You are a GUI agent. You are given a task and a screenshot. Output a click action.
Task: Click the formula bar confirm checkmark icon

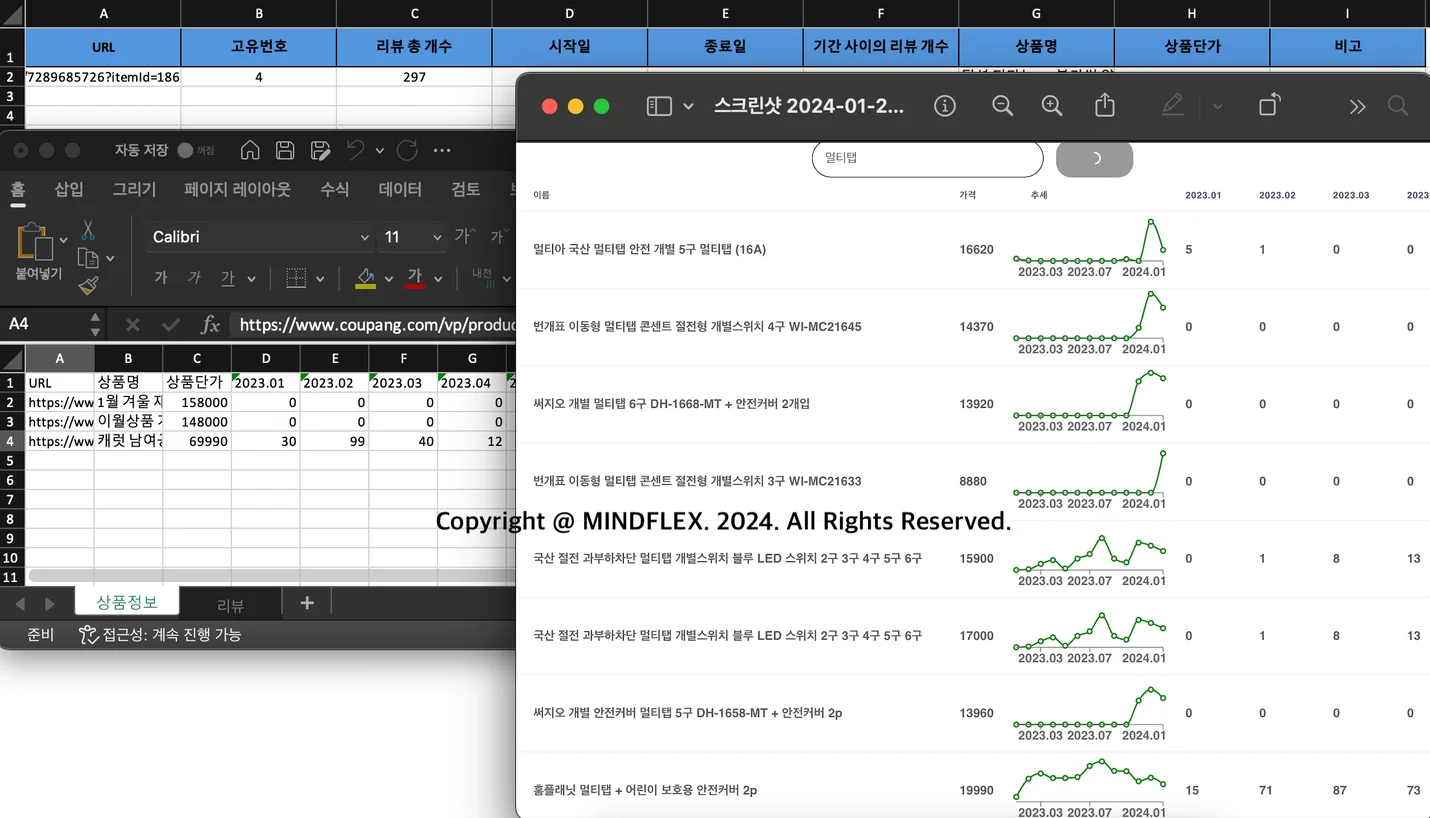click(x=171, y=325)
